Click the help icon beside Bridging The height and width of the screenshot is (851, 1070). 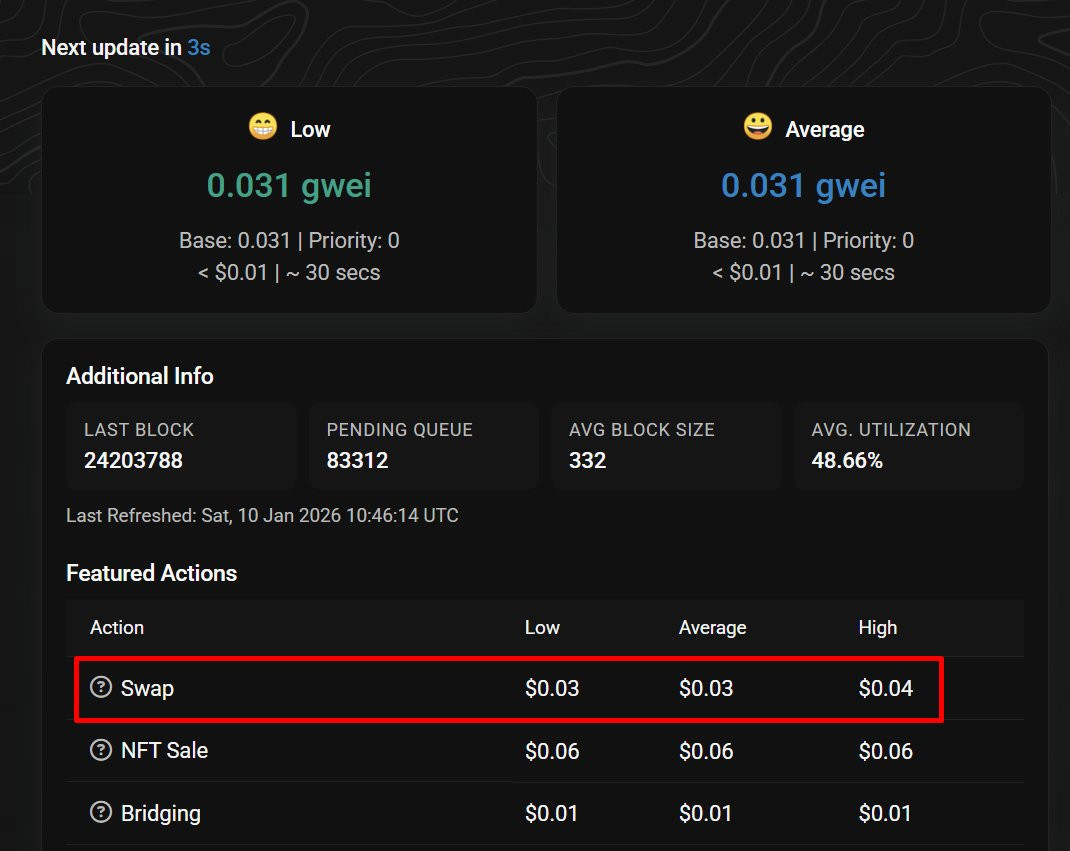(100, 812)
